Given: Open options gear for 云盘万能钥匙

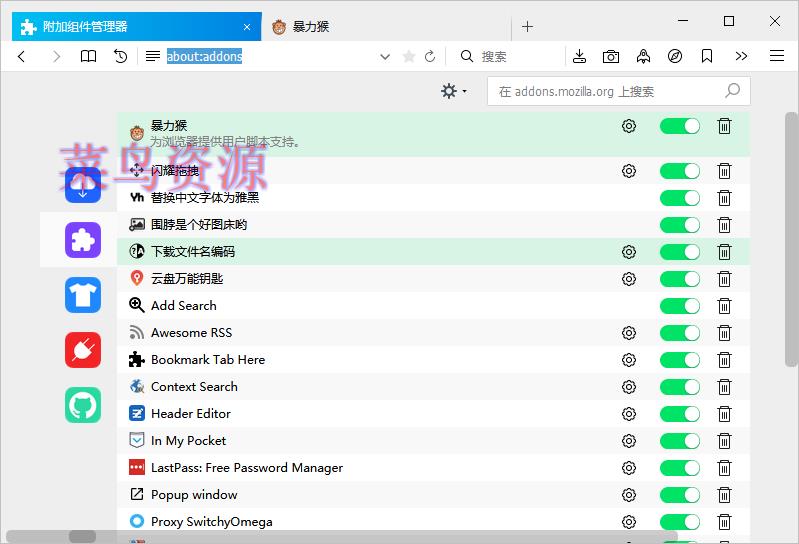Looking at the screenshot, I should [x=629, y=279].
